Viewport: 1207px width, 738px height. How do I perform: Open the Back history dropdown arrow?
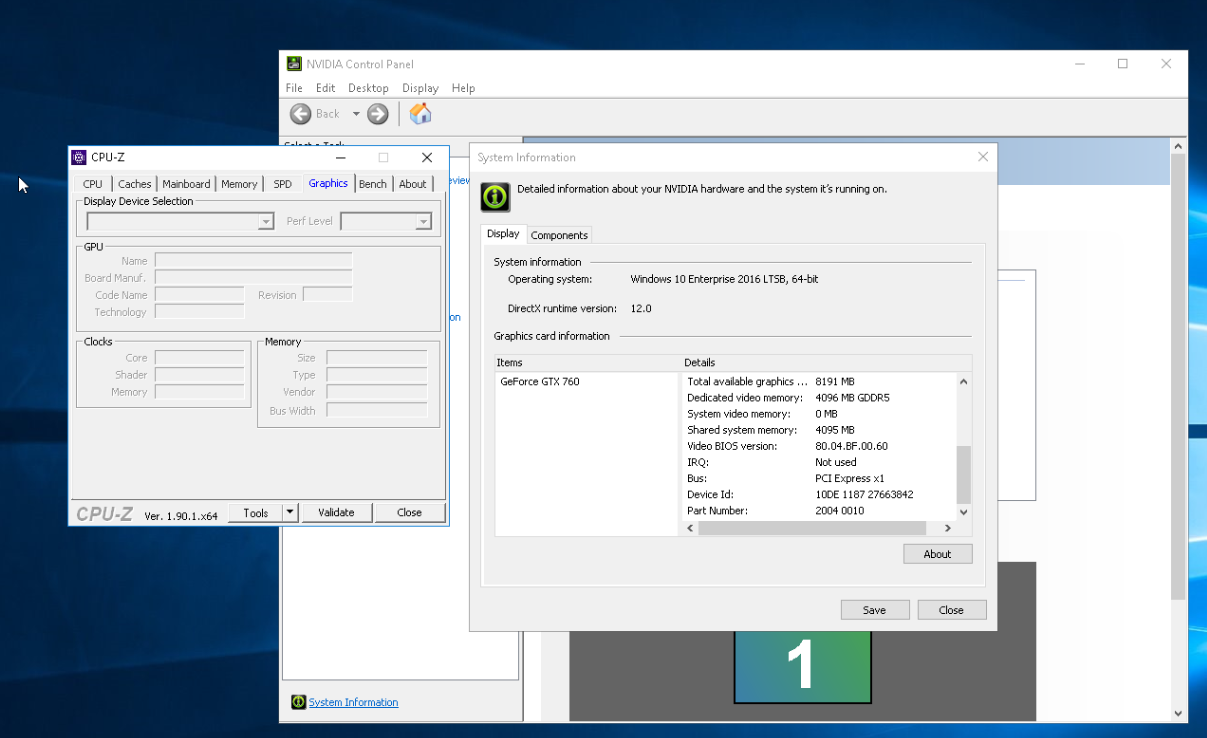pyautogui.click(x=355, y=114)
